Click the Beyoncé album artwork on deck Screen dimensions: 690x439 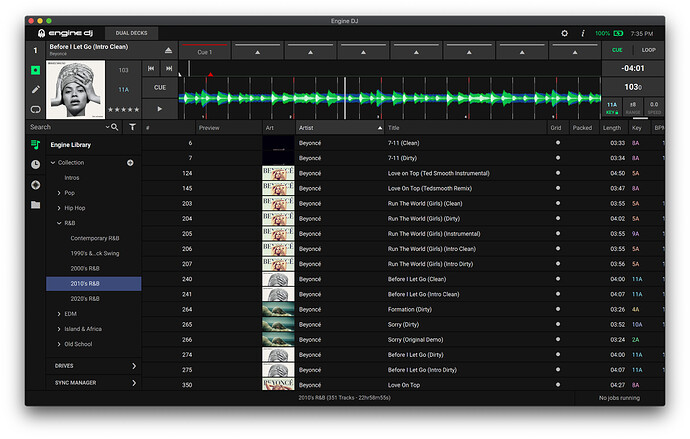pyautogui.click(x=76, y=90)
